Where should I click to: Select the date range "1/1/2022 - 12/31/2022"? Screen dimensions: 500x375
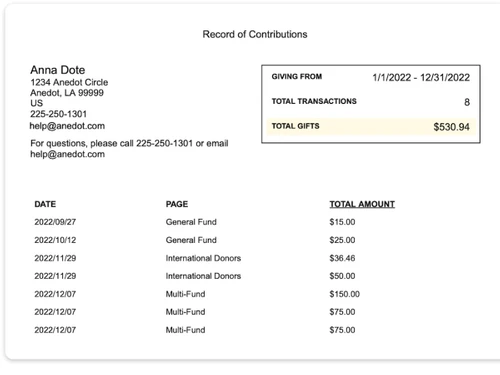click(421, 78)
